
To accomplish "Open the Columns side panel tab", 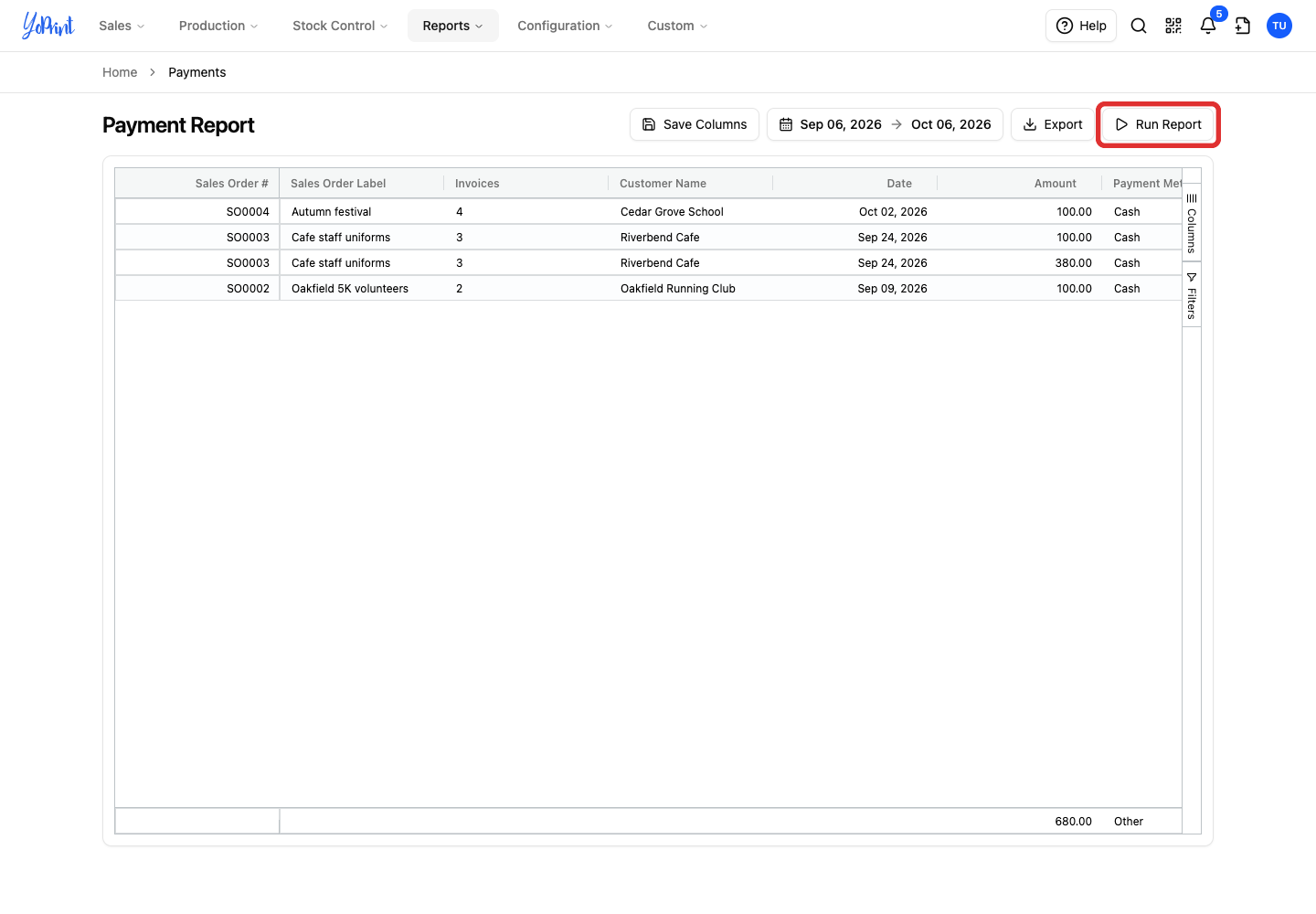I will point(1192,223).
